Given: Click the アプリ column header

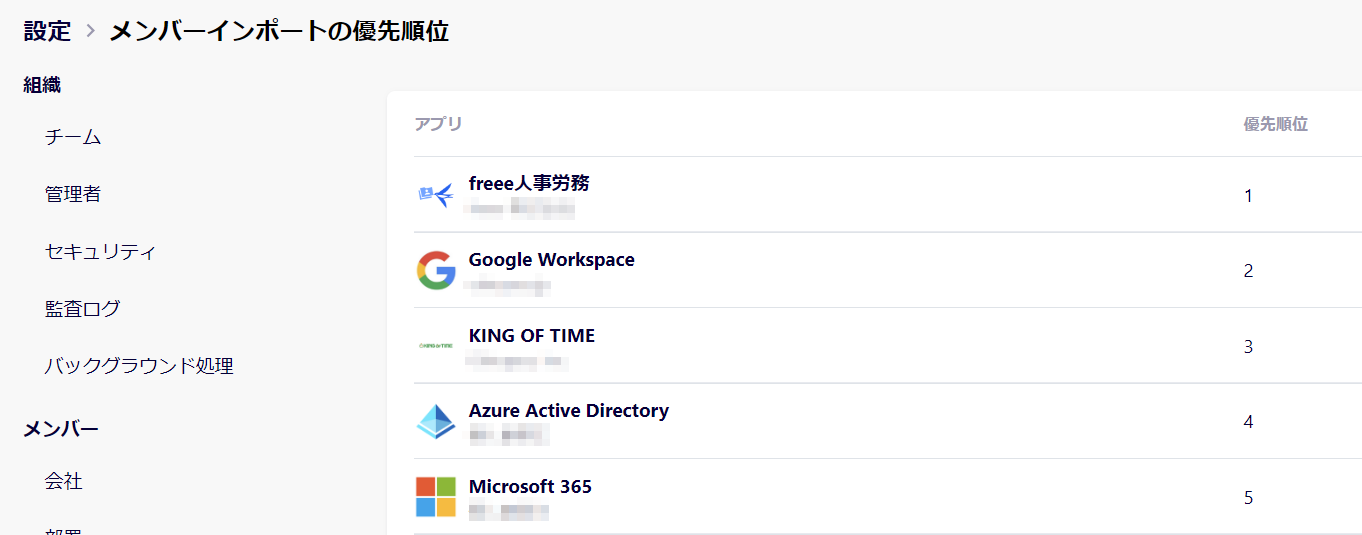Looking at the screenshot, I should pos(438,124).
